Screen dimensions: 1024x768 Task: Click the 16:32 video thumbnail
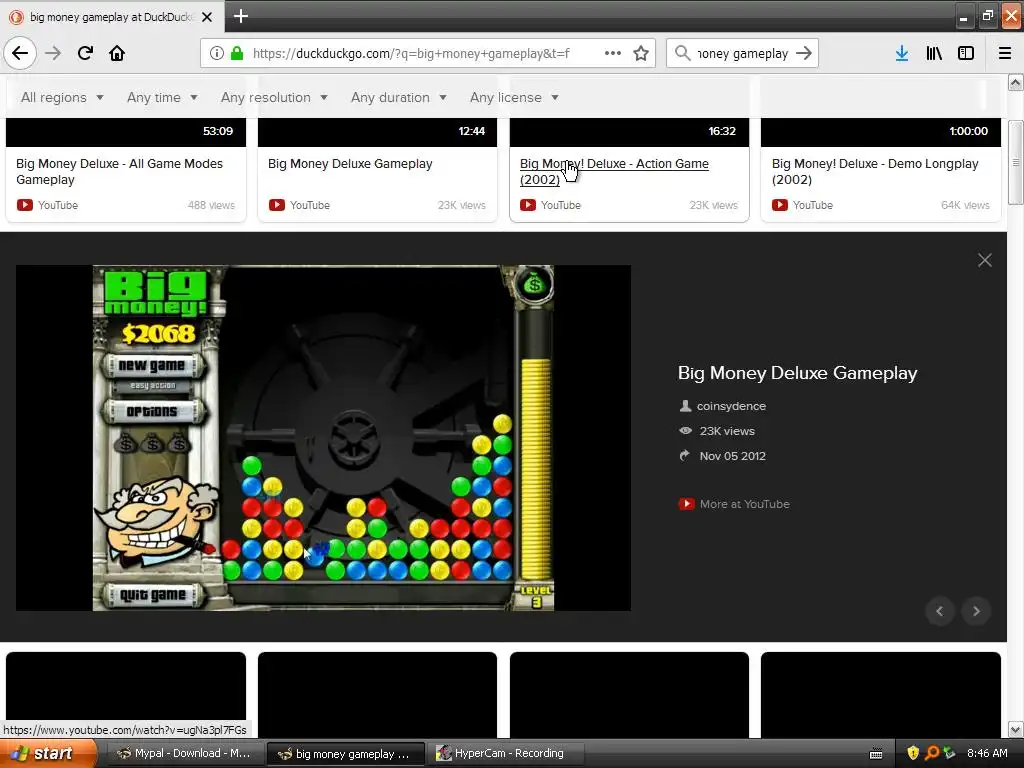click(629, 133)
